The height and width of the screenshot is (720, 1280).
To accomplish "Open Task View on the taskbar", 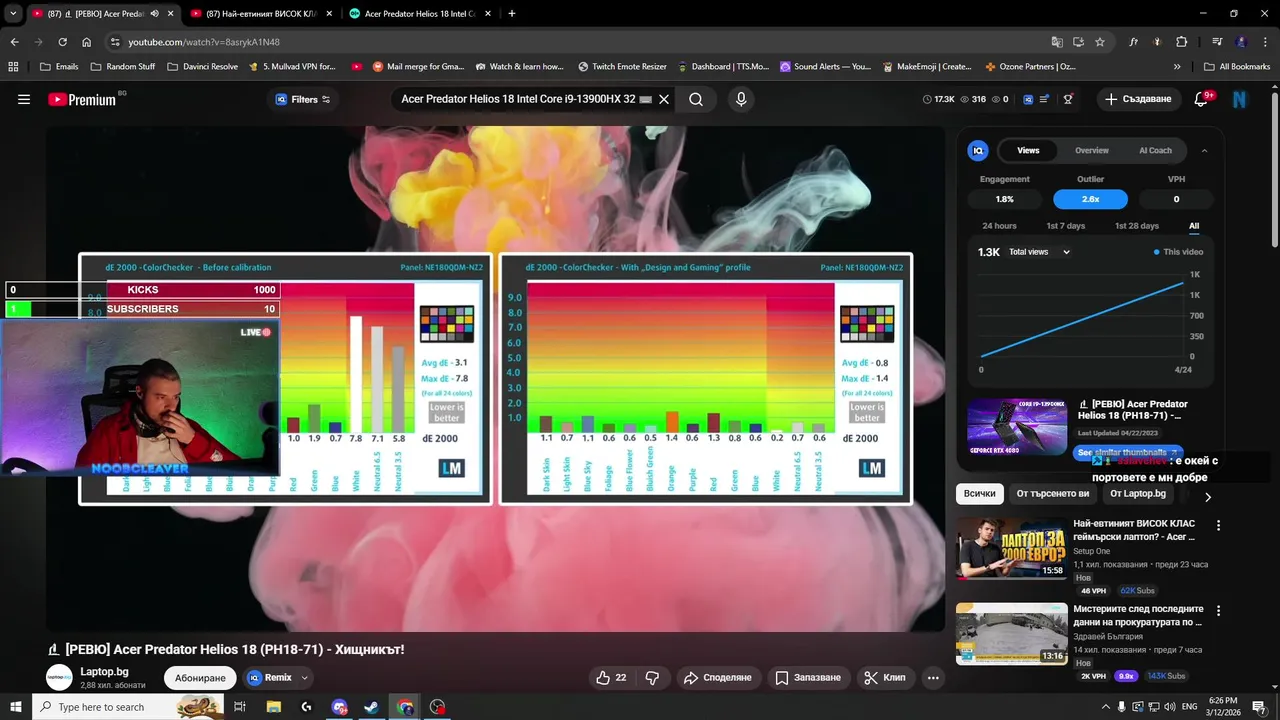I will [x=240, y=707].
